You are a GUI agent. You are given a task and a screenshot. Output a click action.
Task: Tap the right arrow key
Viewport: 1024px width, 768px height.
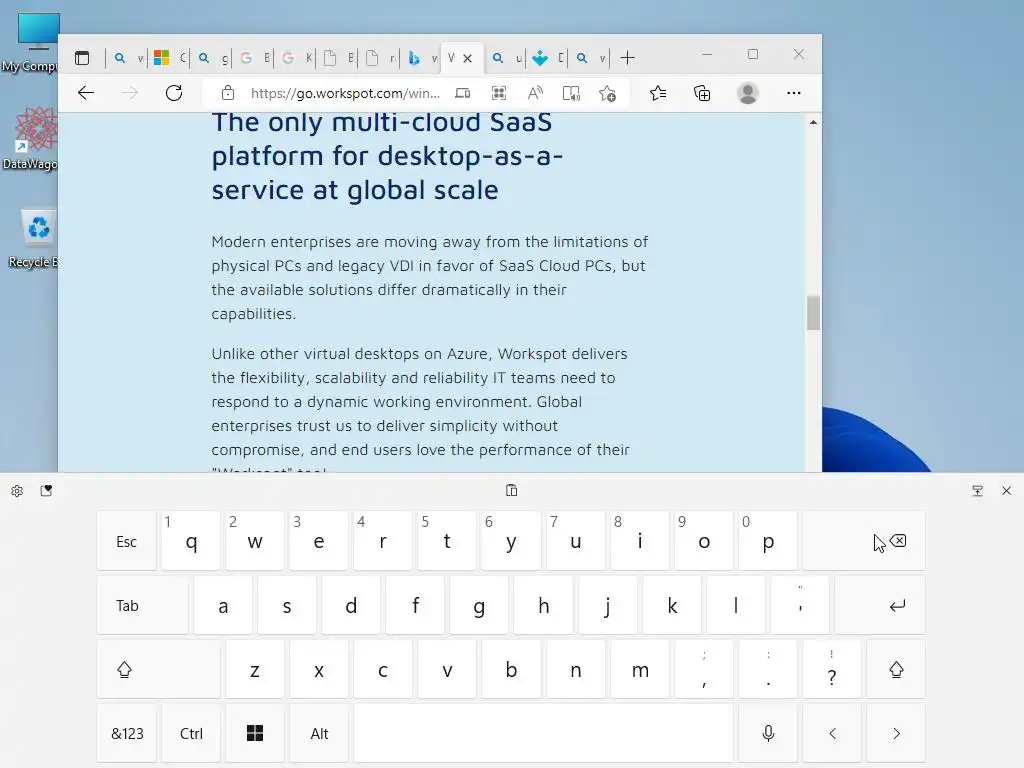[896, 733]
